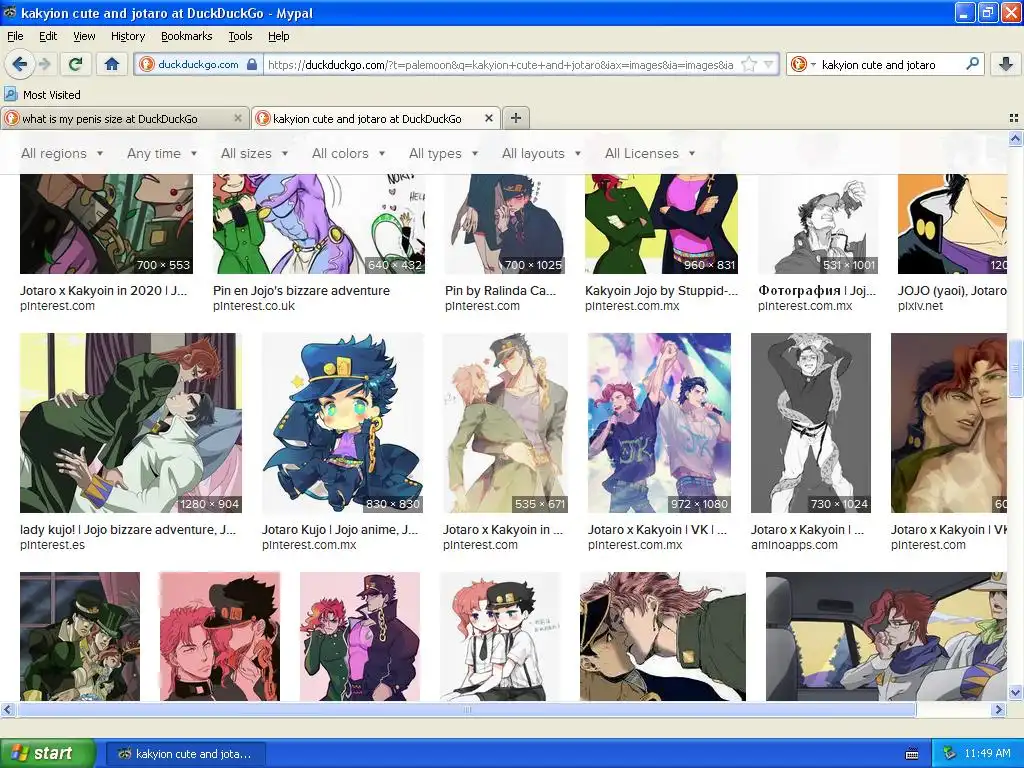Open the 535 × 671 thumbnail
The height and width of the screenshot is (768, 1024).
(505, 423)
